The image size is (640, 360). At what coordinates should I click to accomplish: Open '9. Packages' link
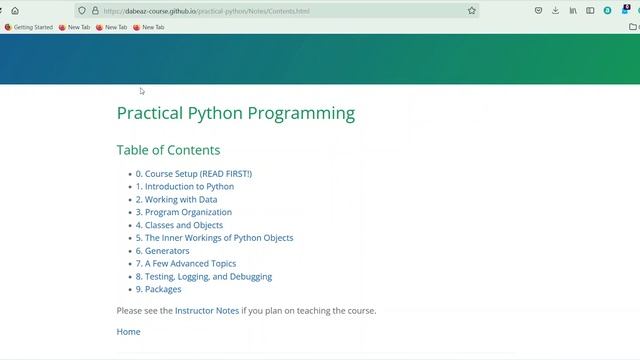[158, 289]
